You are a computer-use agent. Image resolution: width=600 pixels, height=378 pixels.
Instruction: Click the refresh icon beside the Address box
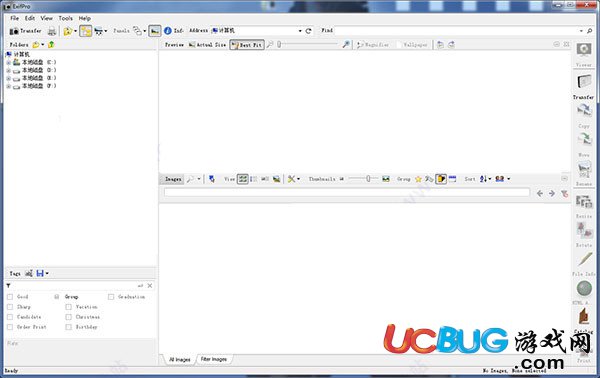(308, 31)
